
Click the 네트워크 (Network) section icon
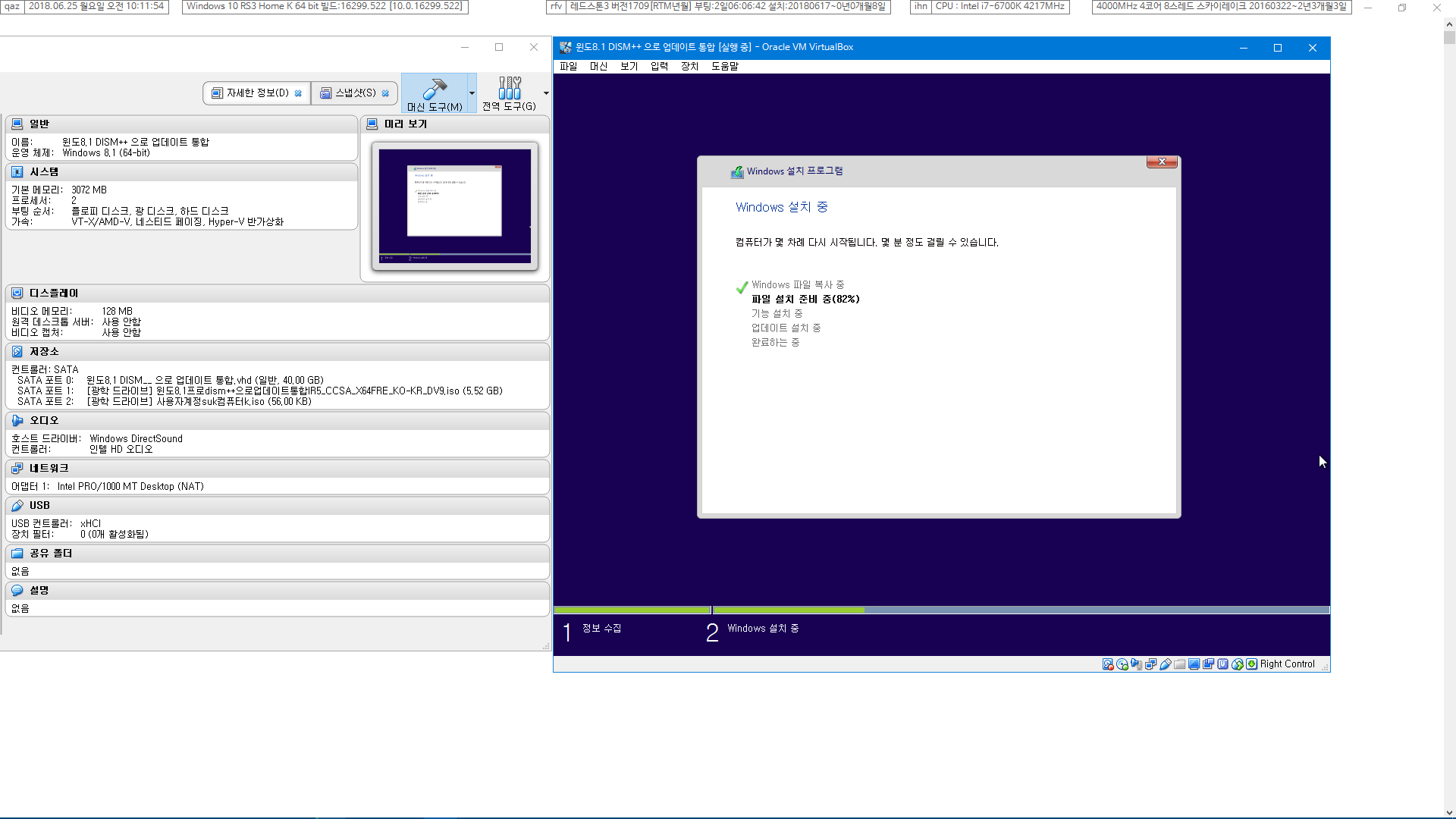(x=17, y=469)
